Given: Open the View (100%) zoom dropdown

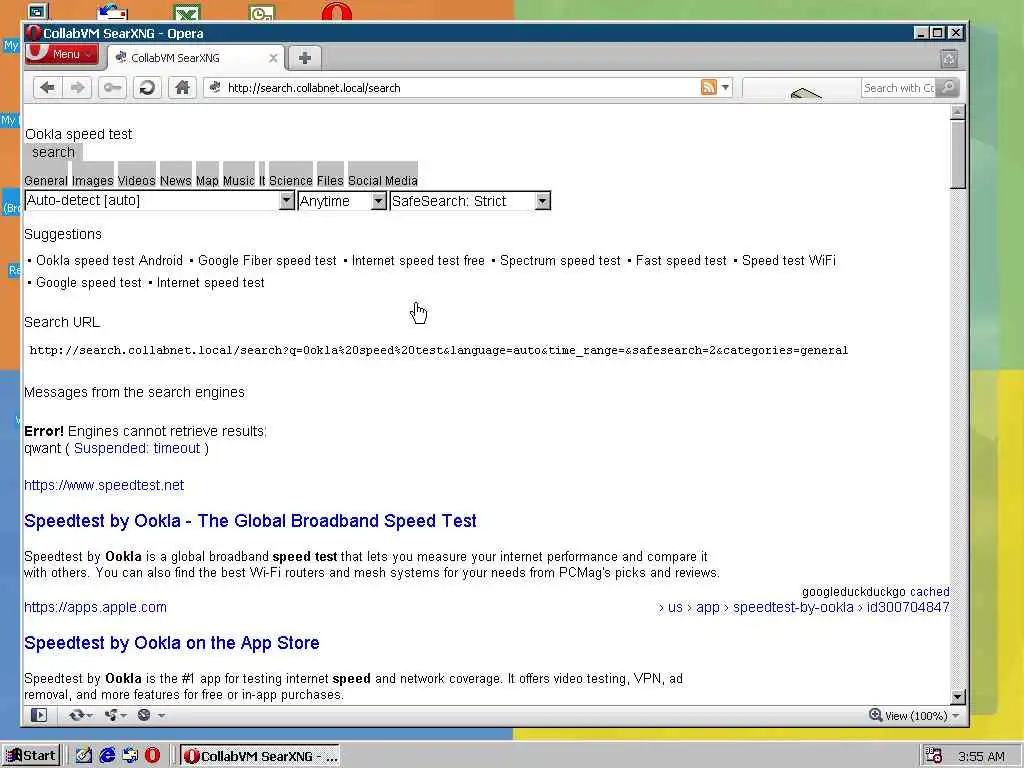Looking at the screenshot, I should [x=914, y=716].
